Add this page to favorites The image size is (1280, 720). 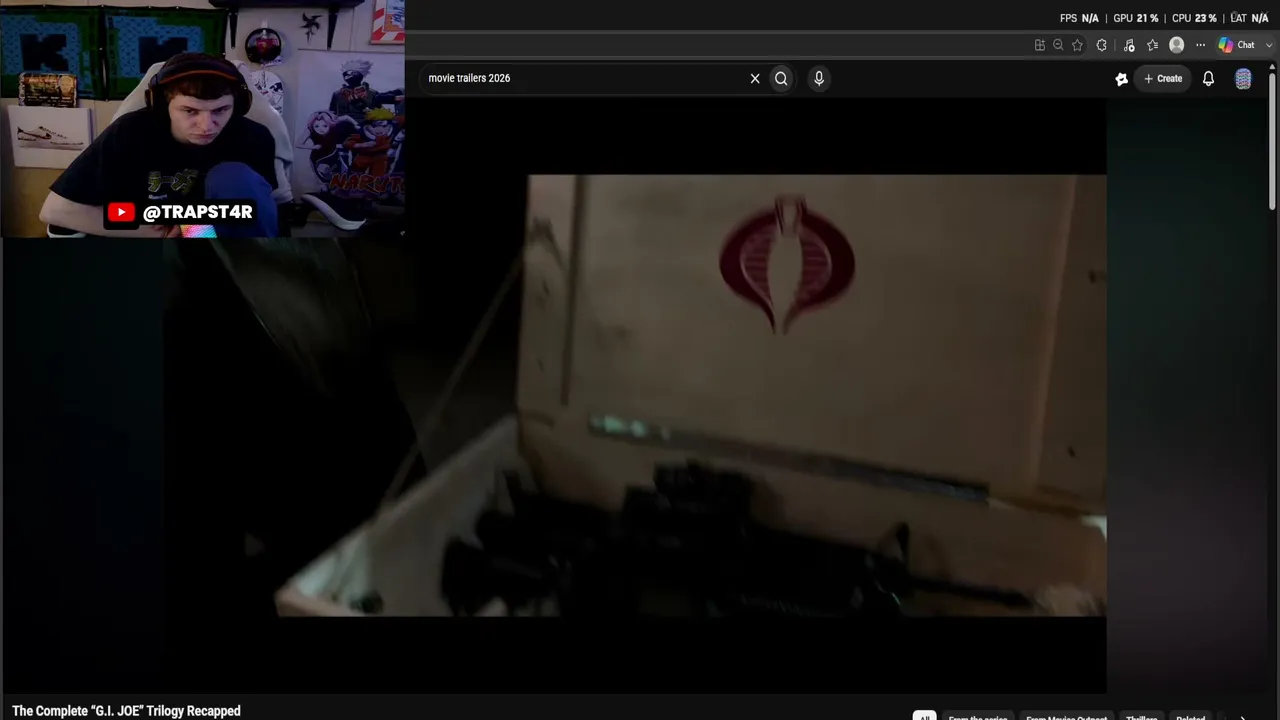tap(1077, 45)
